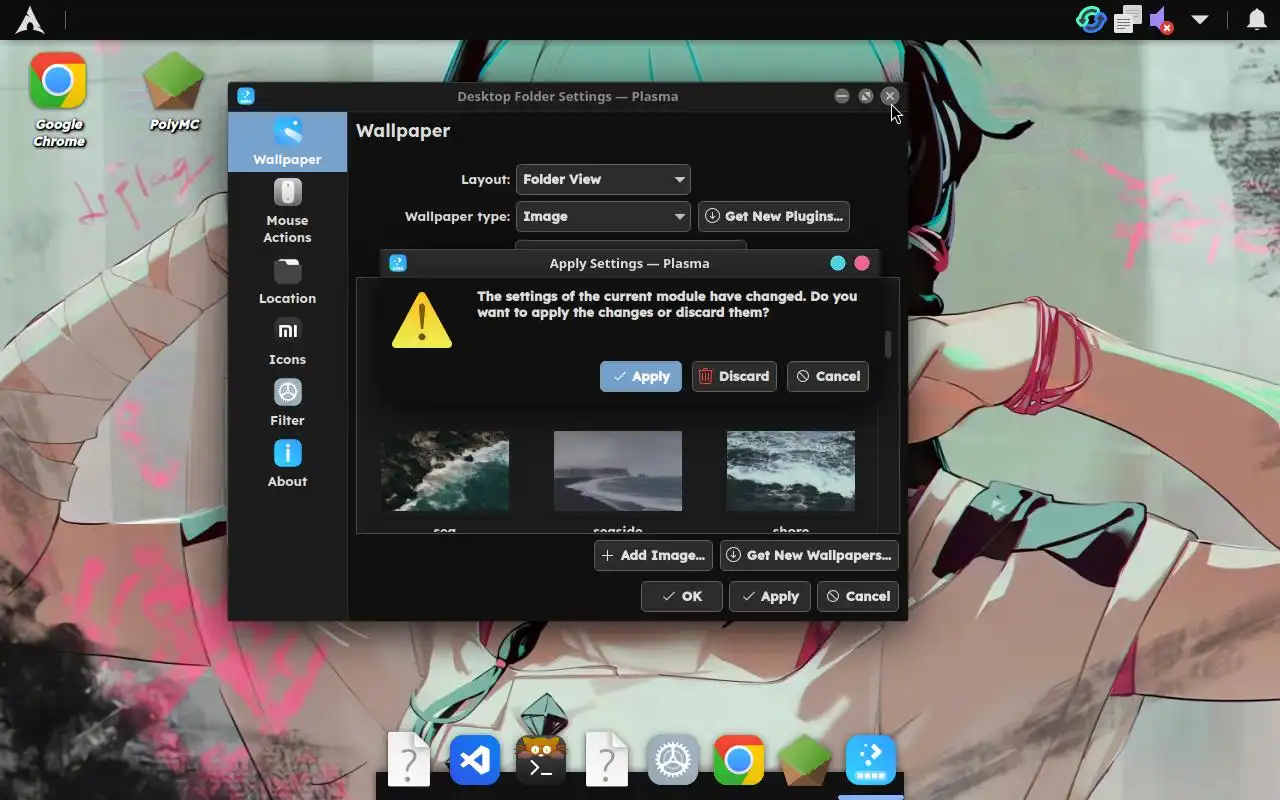The image size is (1280, 800).
Task: Open the Filter section
Action: 287,402
